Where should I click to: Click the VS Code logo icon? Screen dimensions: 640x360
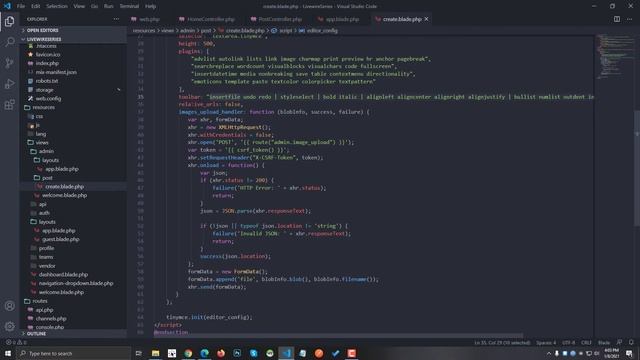7,6
